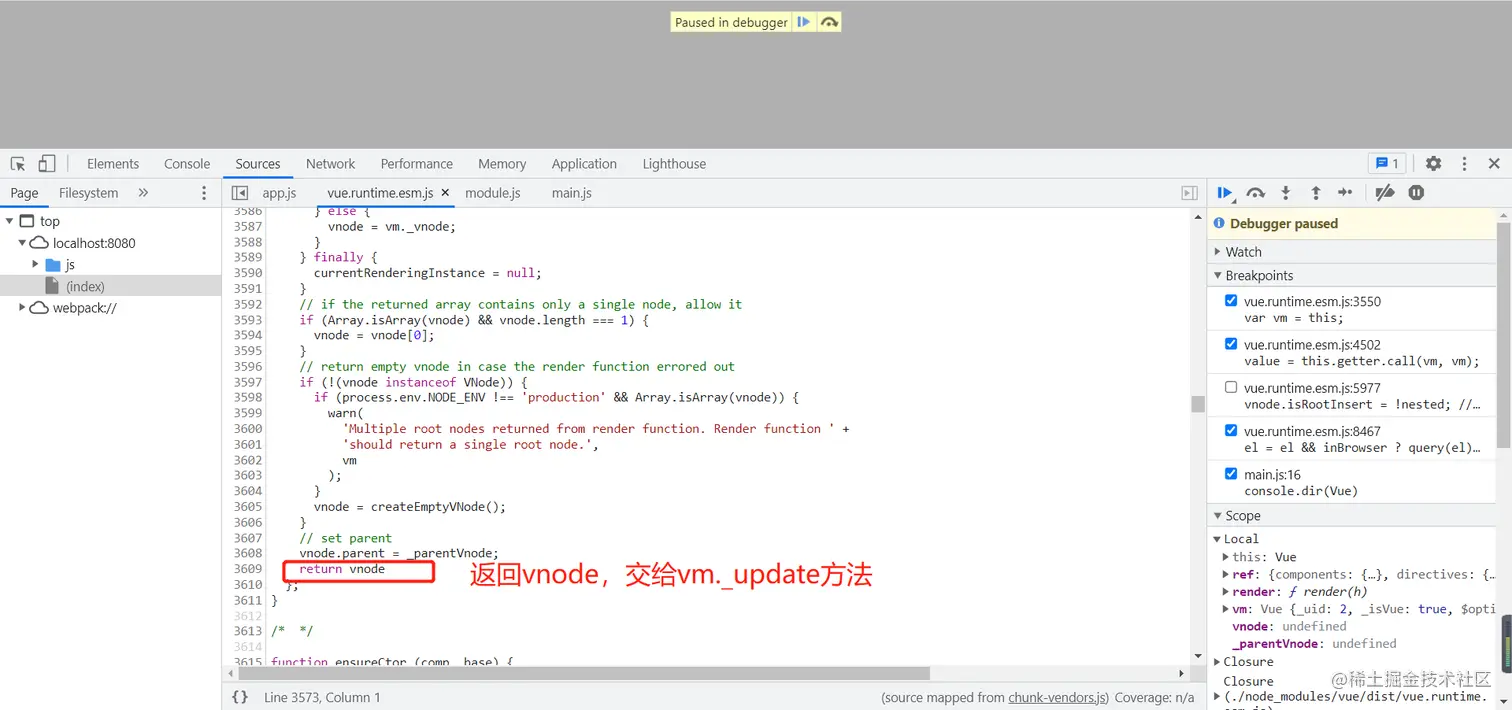Disable breakpoint vue.runtime.esm.js:3550
This screenshot has width=1512, height=710.
coord(1231,301)
